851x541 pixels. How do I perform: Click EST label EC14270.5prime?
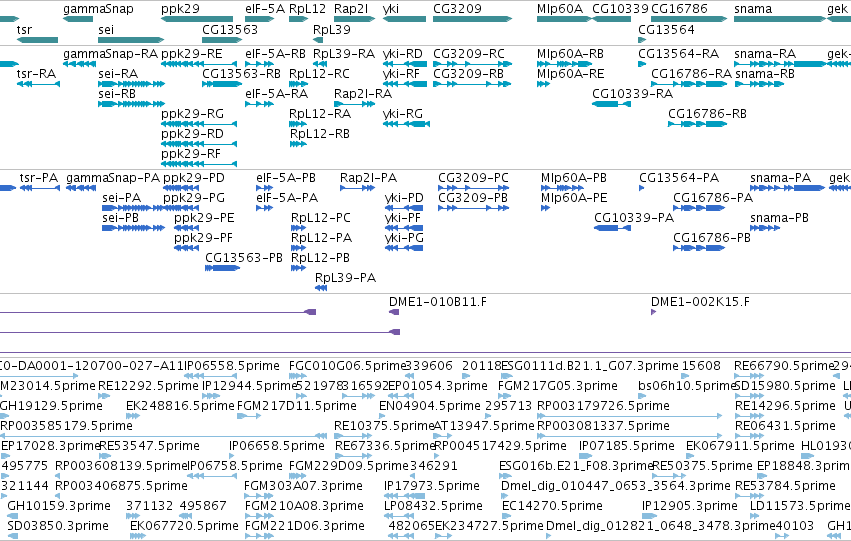(x=552, y=506)
